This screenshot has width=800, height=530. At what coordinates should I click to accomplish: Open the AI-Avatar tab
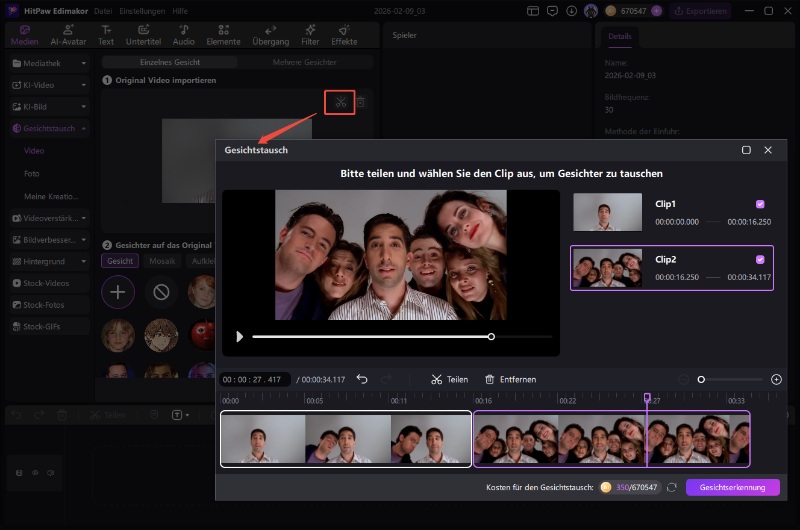click(x=68, y=35)
